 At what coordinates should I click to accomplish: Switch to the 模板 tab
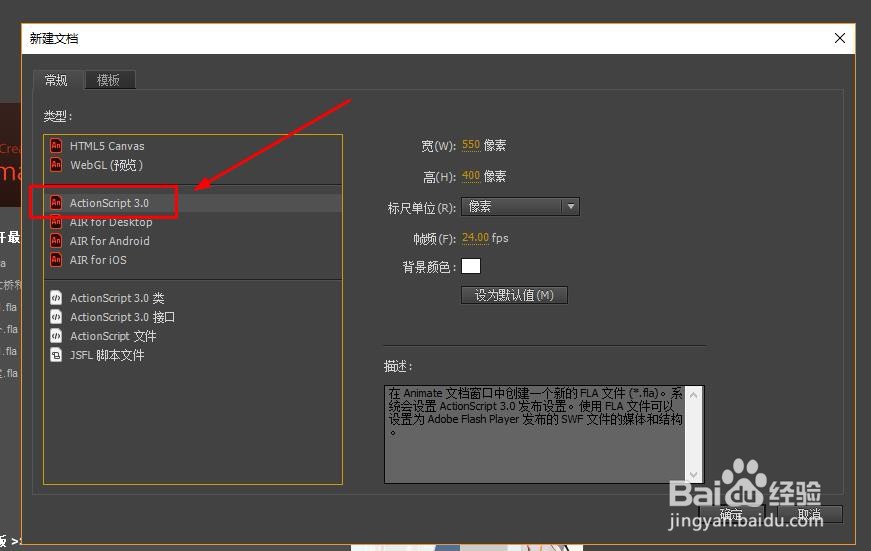109,80
